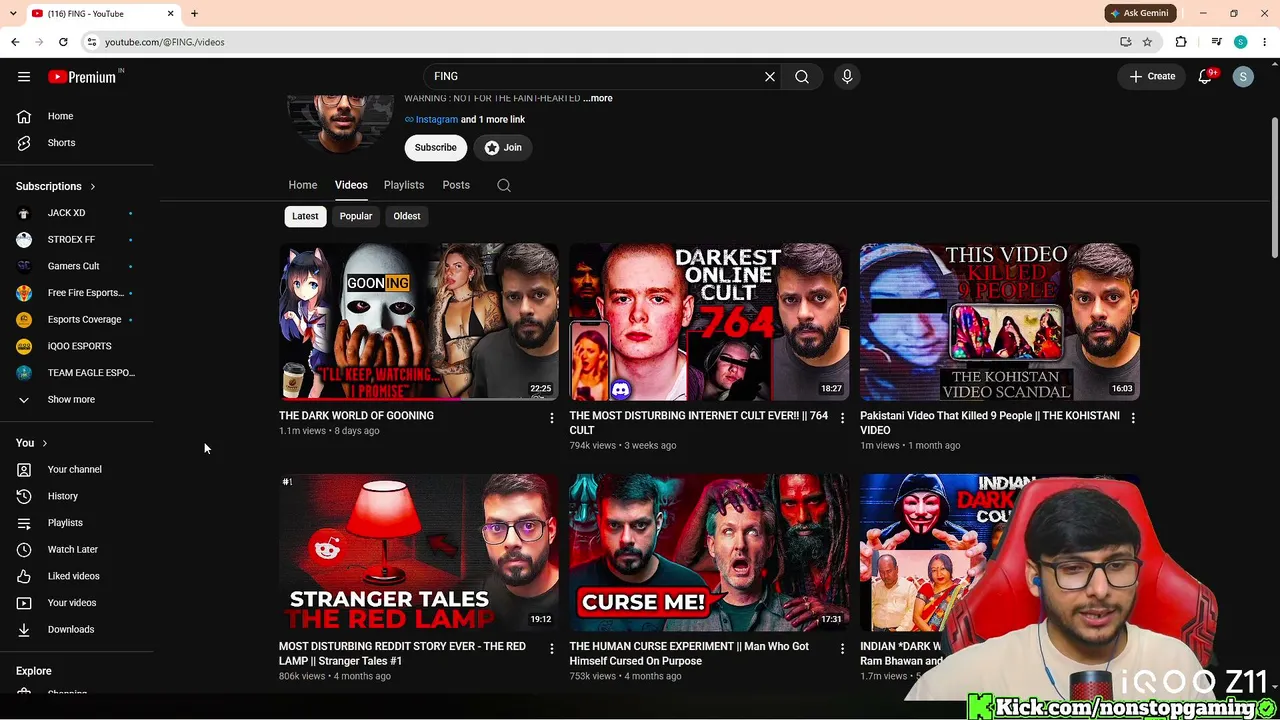Open THE DARK WORLD OF GOONING title

(x=356, y=416)
